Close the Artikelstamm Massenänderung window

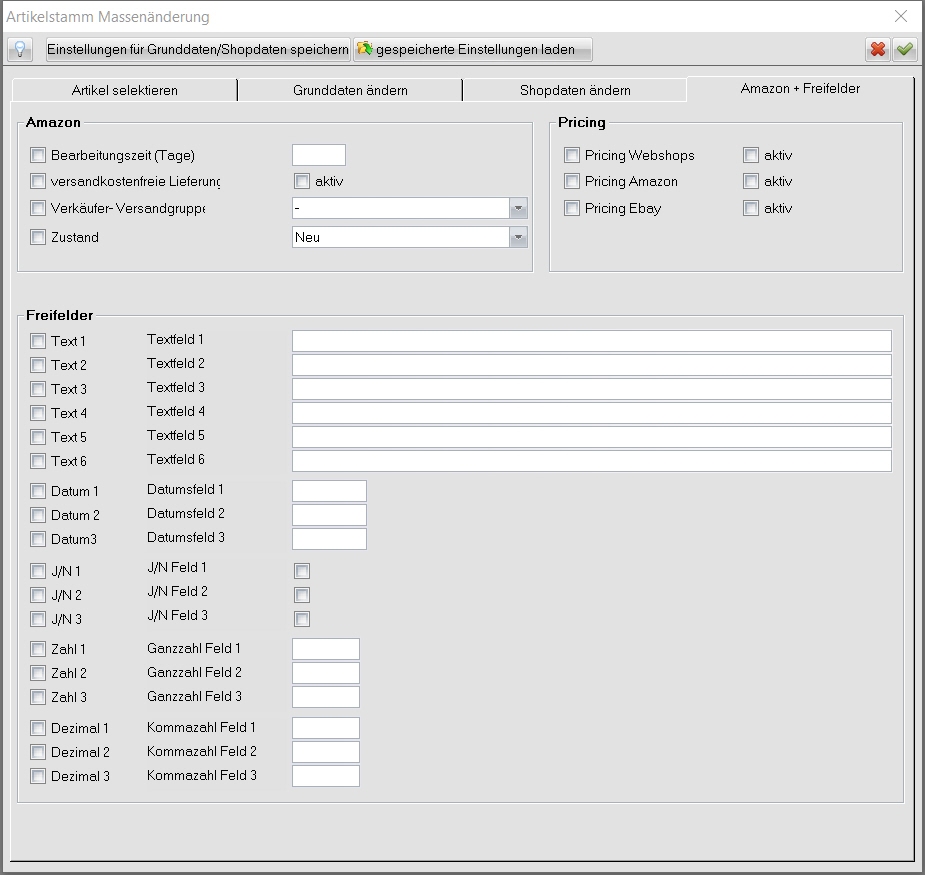click(x=901, y=17)
